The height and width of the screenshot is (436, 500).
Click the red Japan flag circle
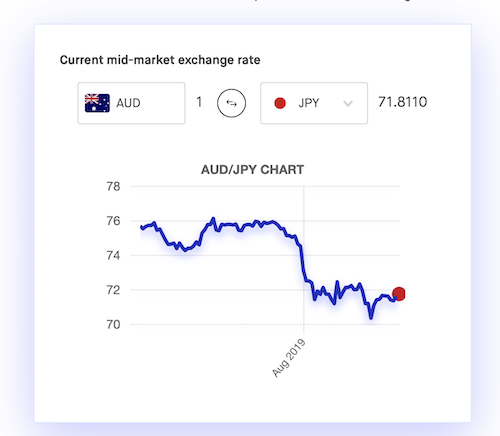[x=280, y=103]
